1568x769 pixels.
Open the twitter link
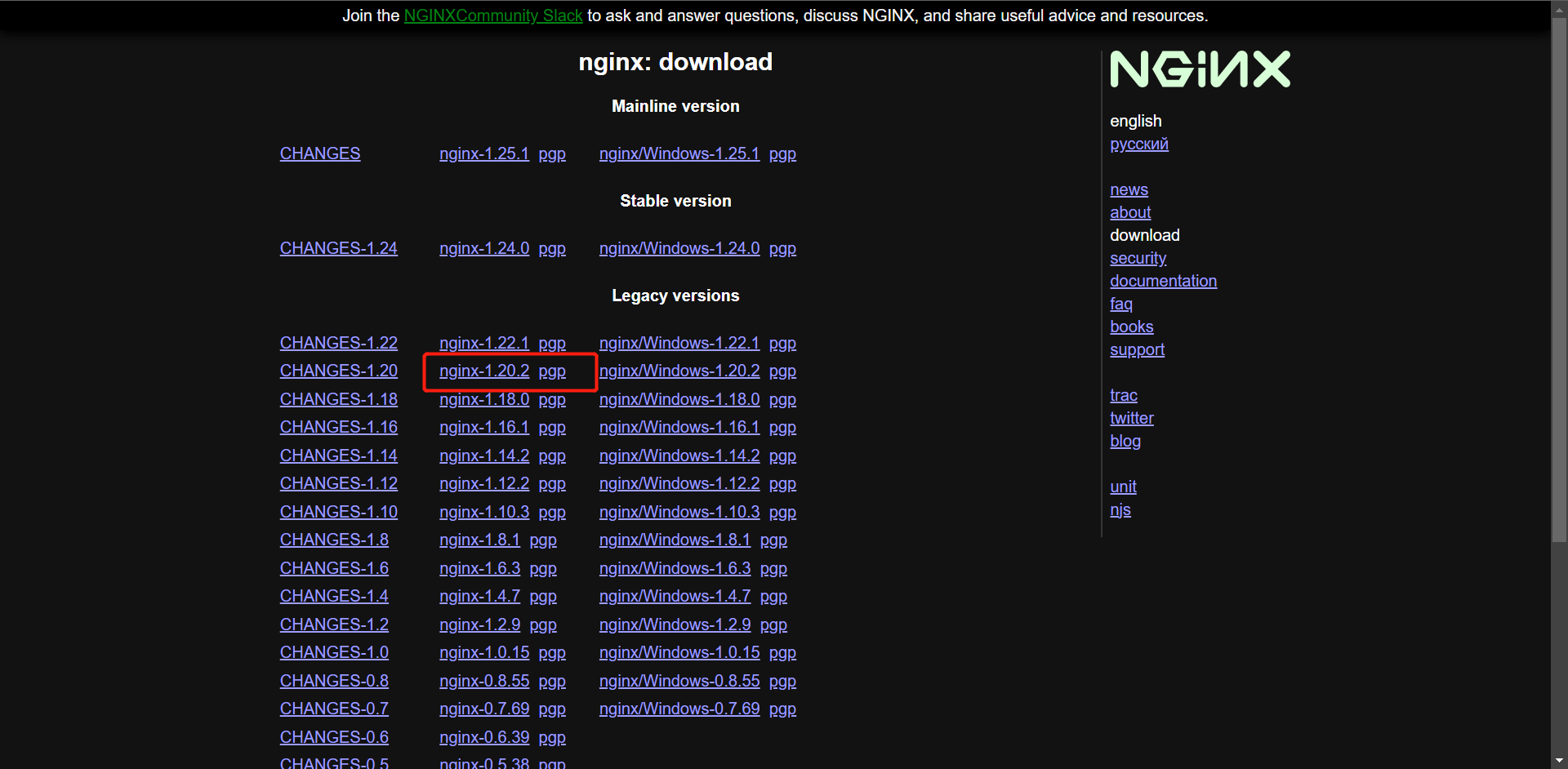pos(1132,418)
